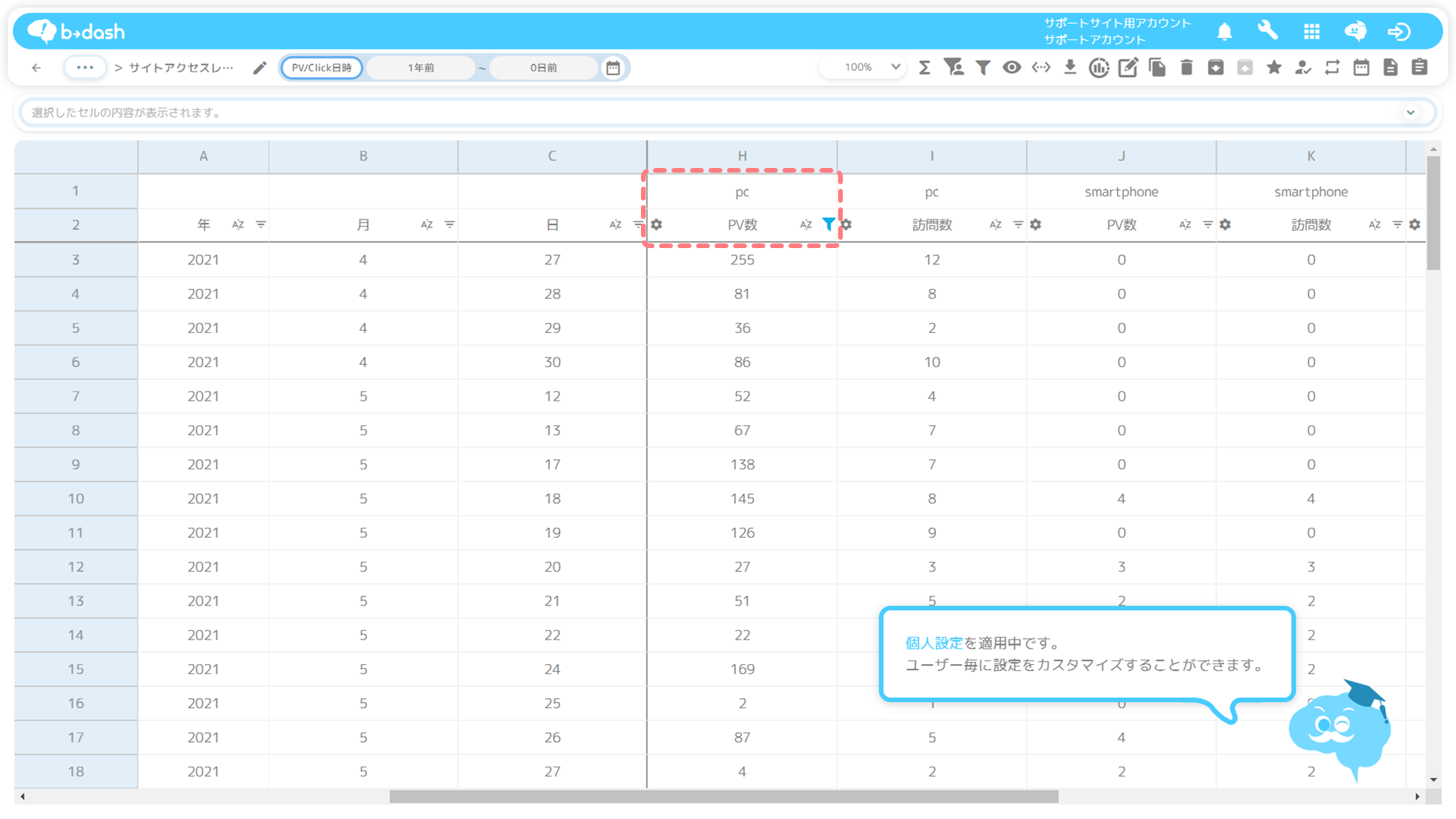Screen dimensions: 1456x819
Task: Sort the smartphone PV数 column
Action: coord(1185,225)
